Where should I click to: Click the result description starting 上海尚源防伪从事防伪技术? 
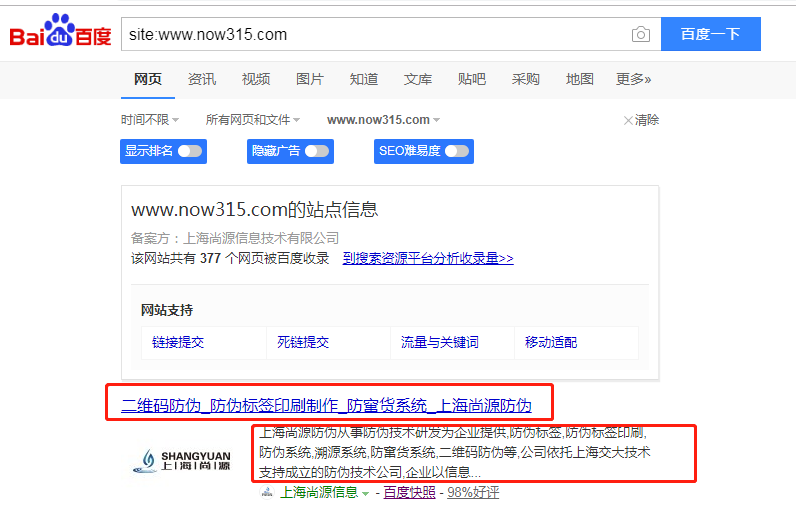(x=455, y=453)
